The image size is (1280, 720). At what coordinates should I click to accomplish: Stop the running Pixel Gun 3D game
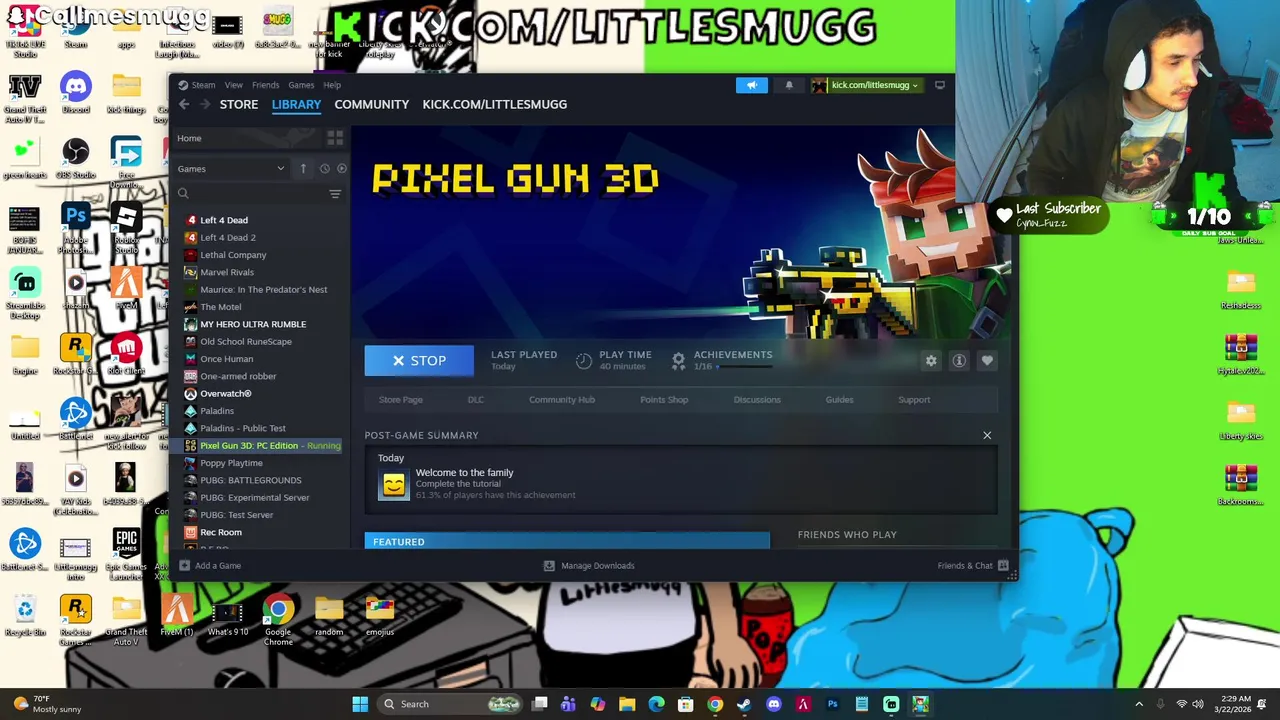(x=419, y=361)
